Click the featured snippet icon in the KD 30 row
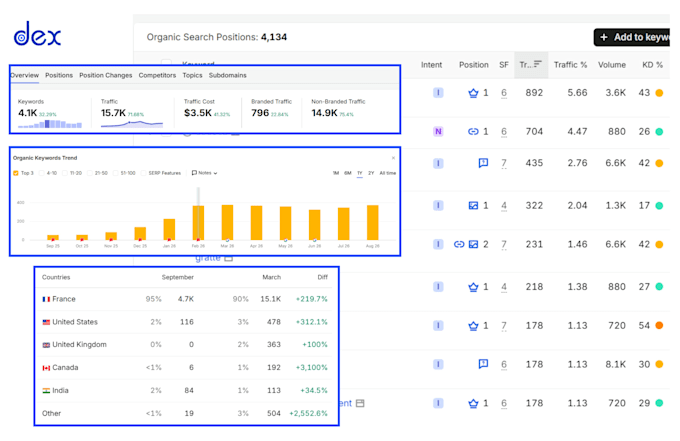The width and height of the screenshot is (680, 441). click(x=483, y=364)
